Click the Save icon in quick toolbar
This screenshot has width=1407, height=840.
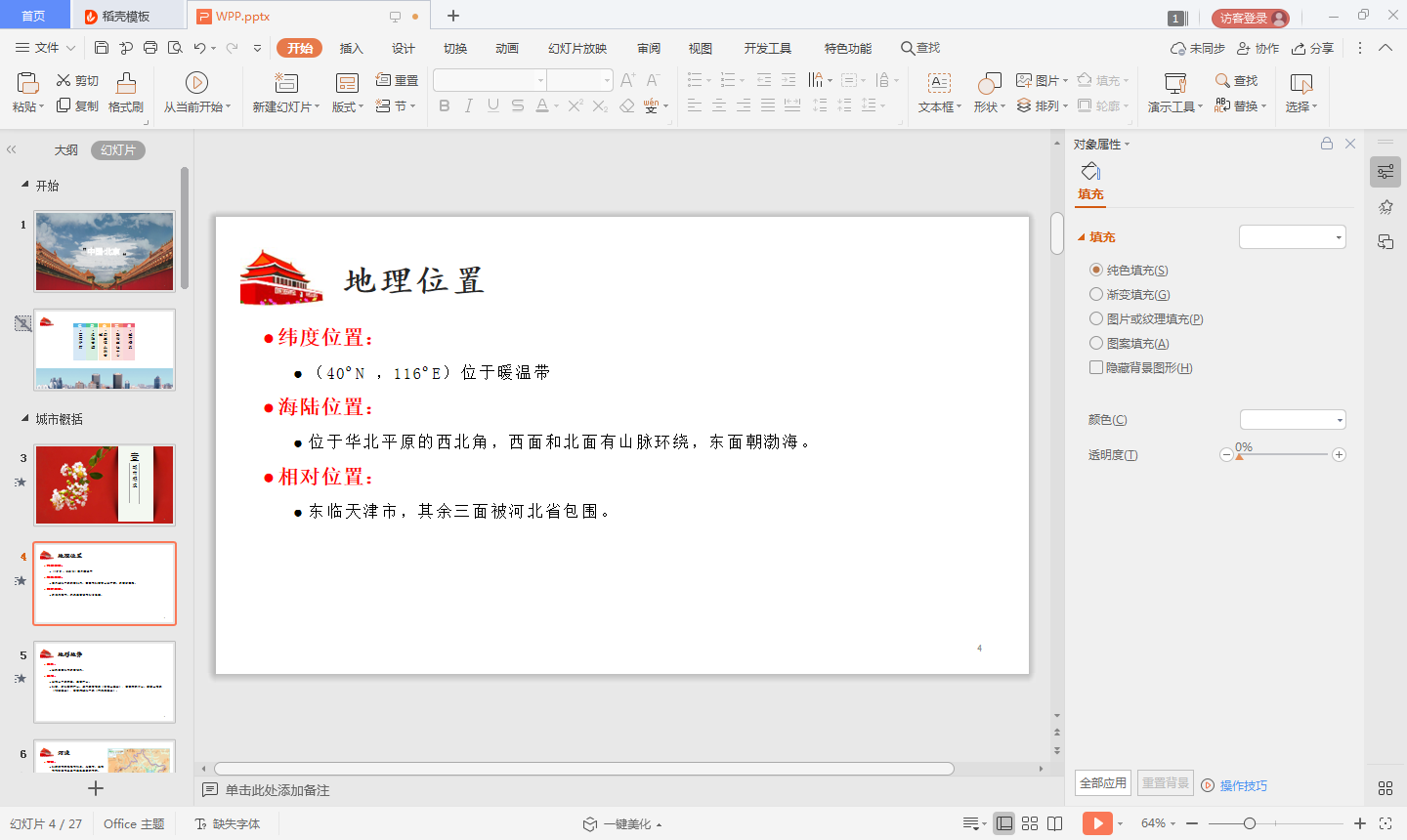pos(102,48)
